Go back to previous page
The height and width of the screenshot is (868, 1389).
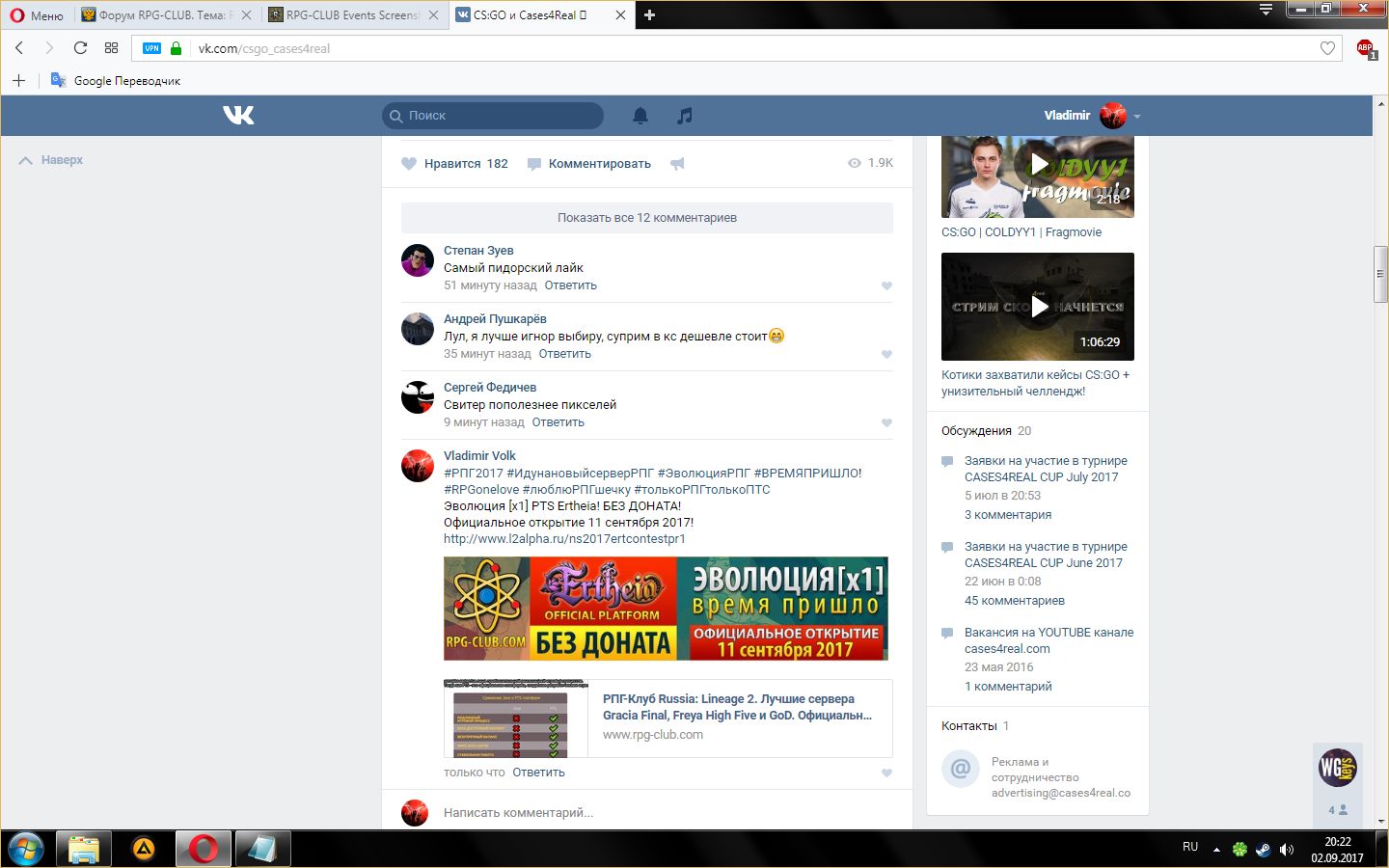pos(19,48)
